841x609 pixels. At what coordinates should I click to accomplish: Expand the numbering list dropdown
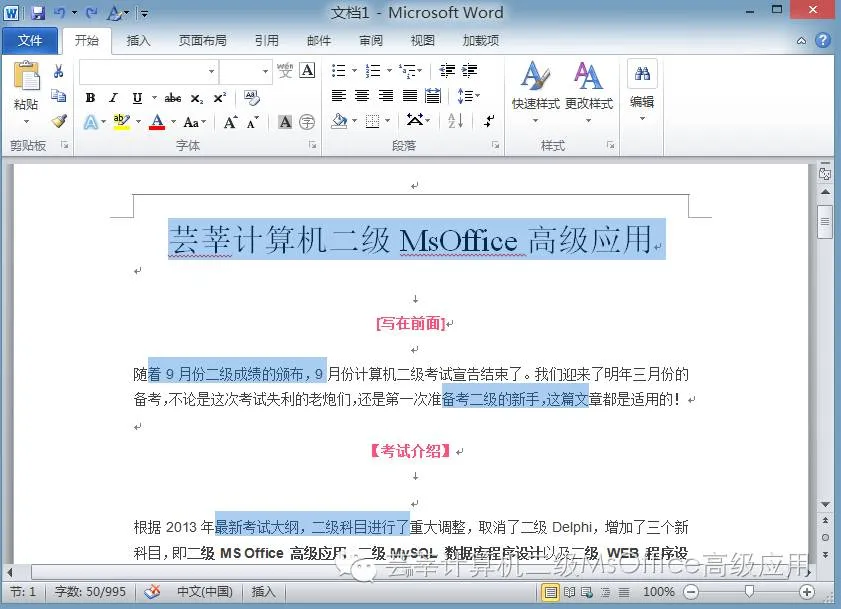pos(389,70)
